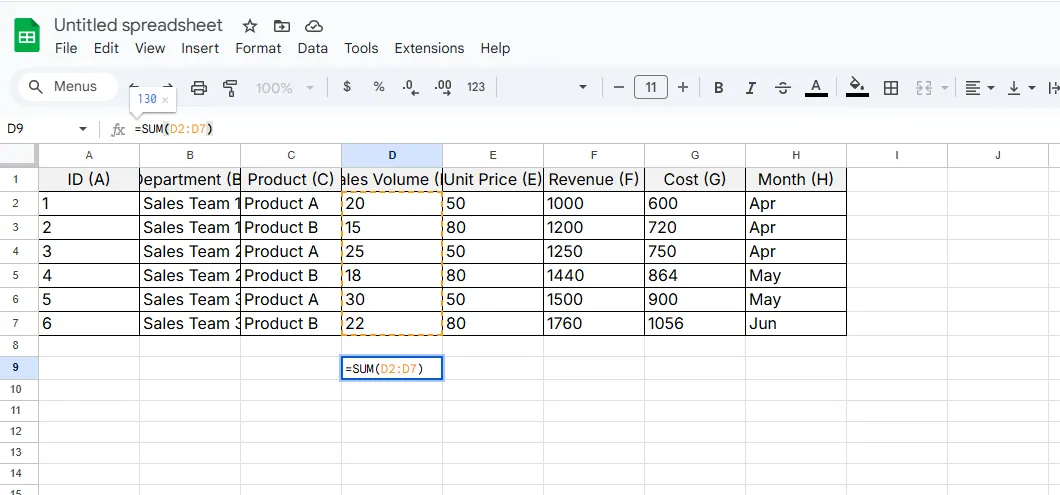Open the fill color picker
The width and height of the screenshot is (1060, 495).
(x=857, y=88)
